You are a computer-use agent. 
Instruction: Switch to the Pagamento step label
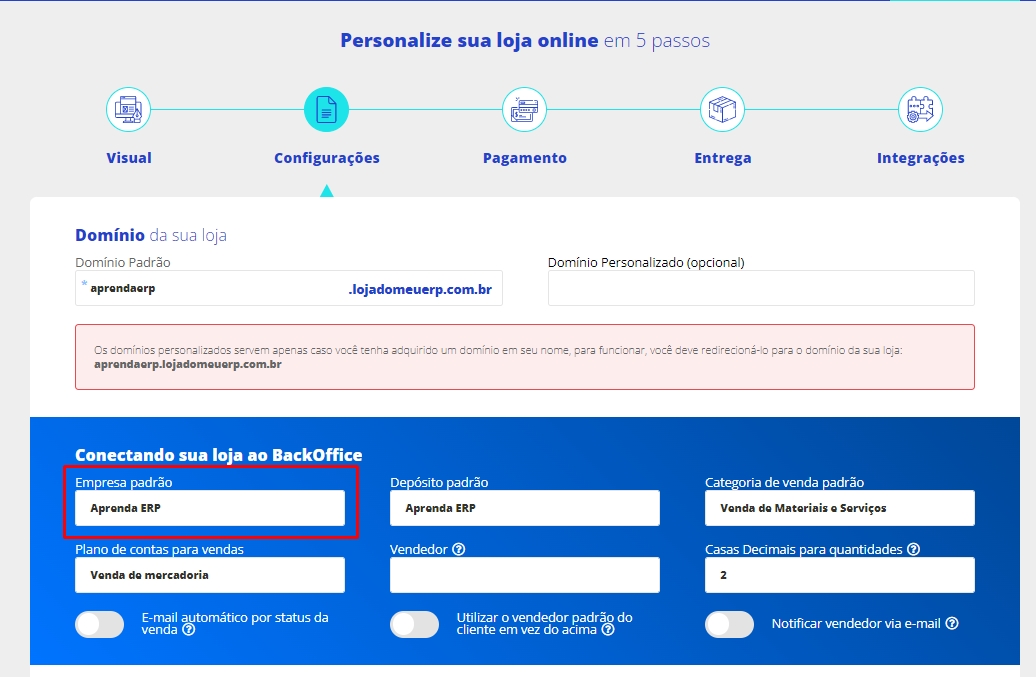pos(524,158)
